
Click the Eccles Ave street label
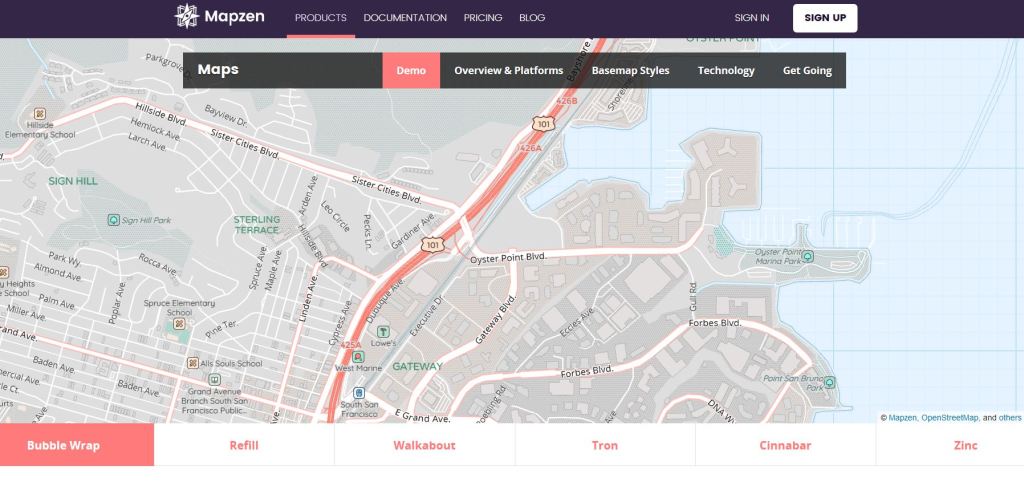point(578,322)
